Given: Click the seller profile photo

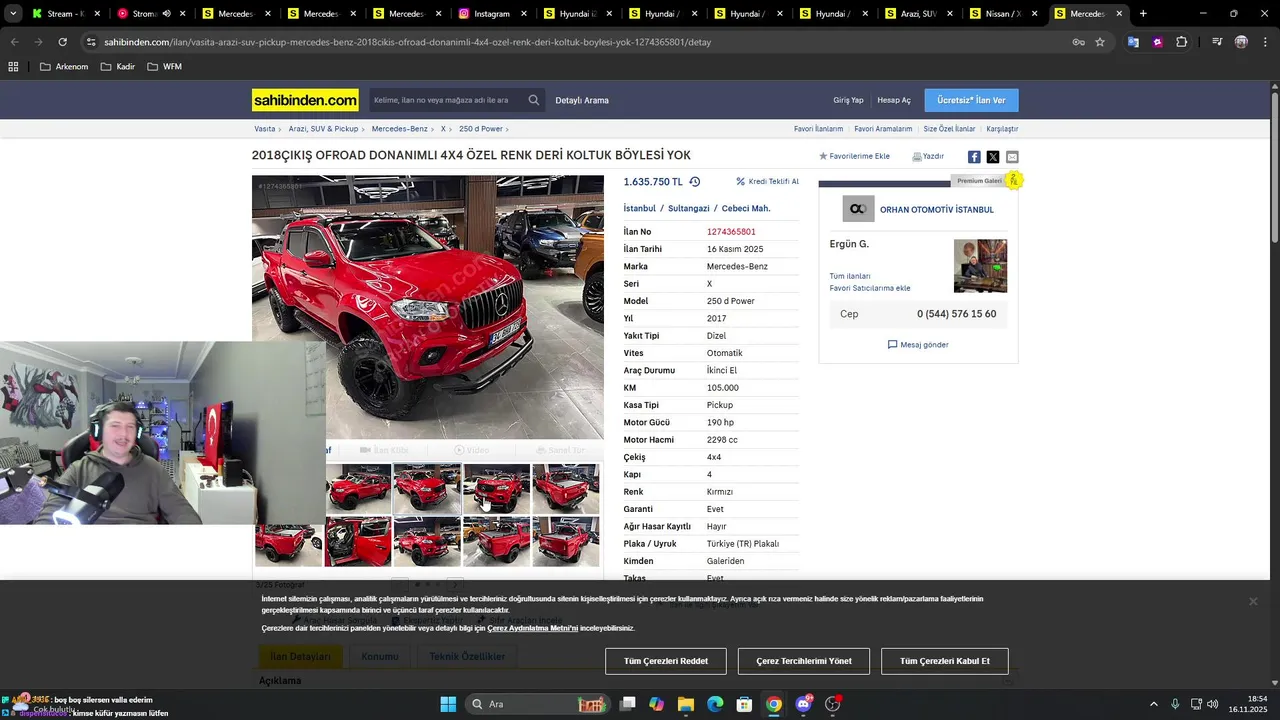Looking at the screenshot, I should [x=980, y=265].
